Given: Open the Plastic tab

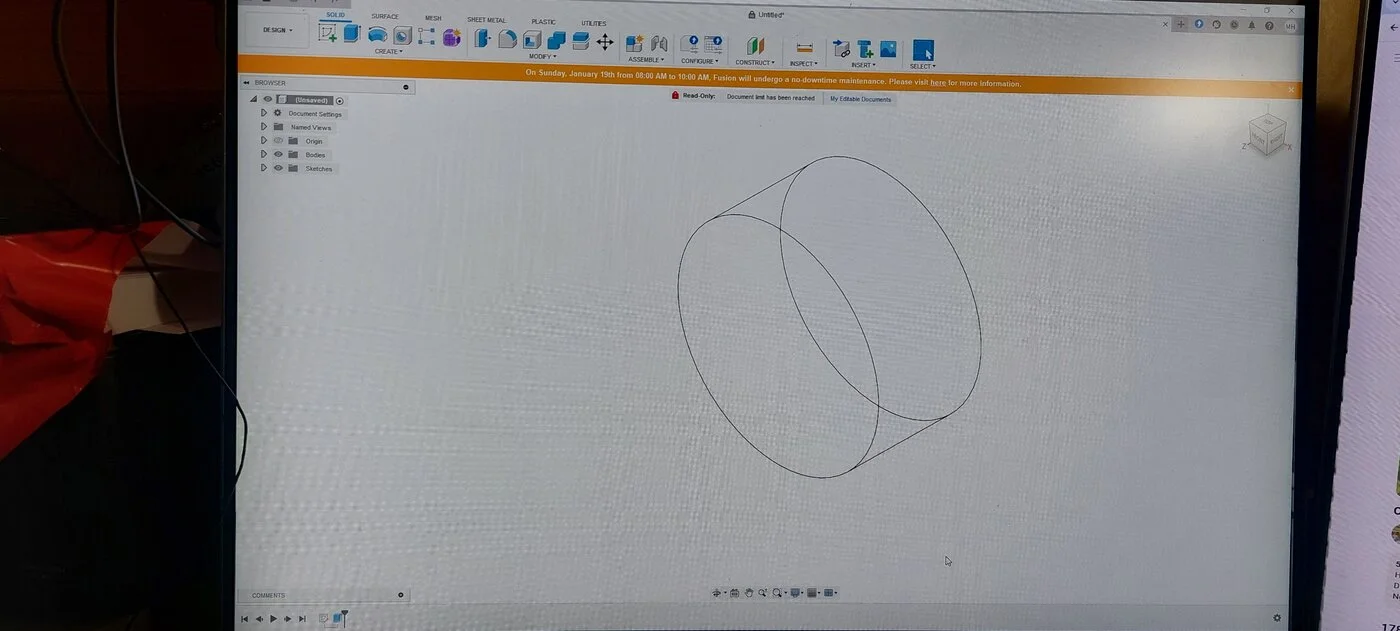Looking at the screenshot, I should click(544, 21).
